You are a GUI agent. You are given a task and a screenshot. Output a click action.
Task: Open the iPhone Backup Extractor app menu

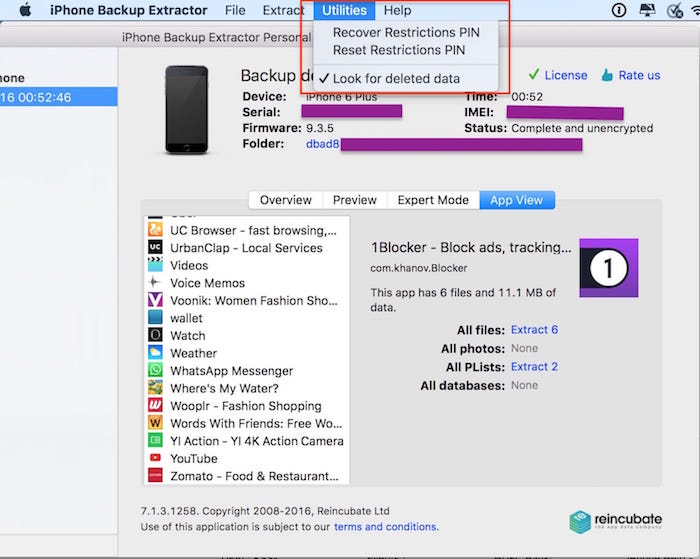(x=129, y=10)
